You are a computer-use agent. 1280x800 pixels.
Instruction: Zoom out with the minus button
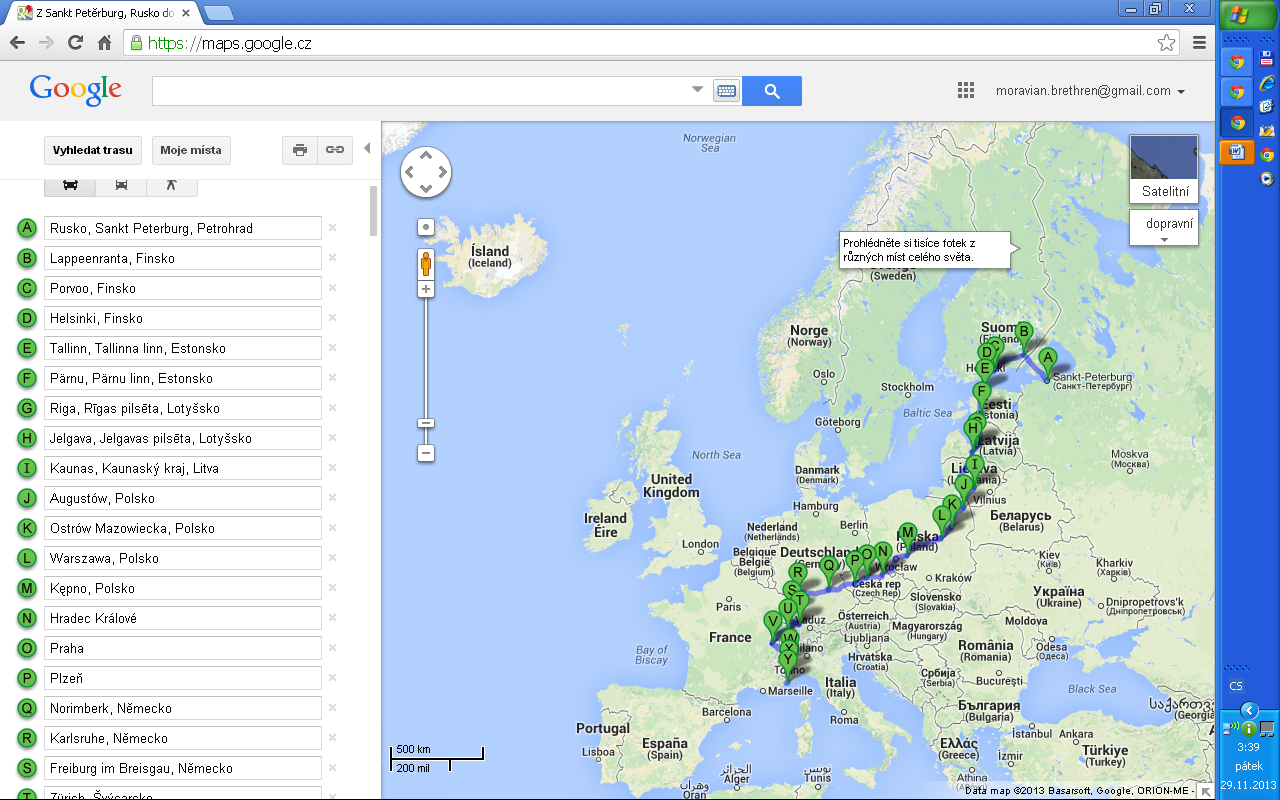pos(426,453)
